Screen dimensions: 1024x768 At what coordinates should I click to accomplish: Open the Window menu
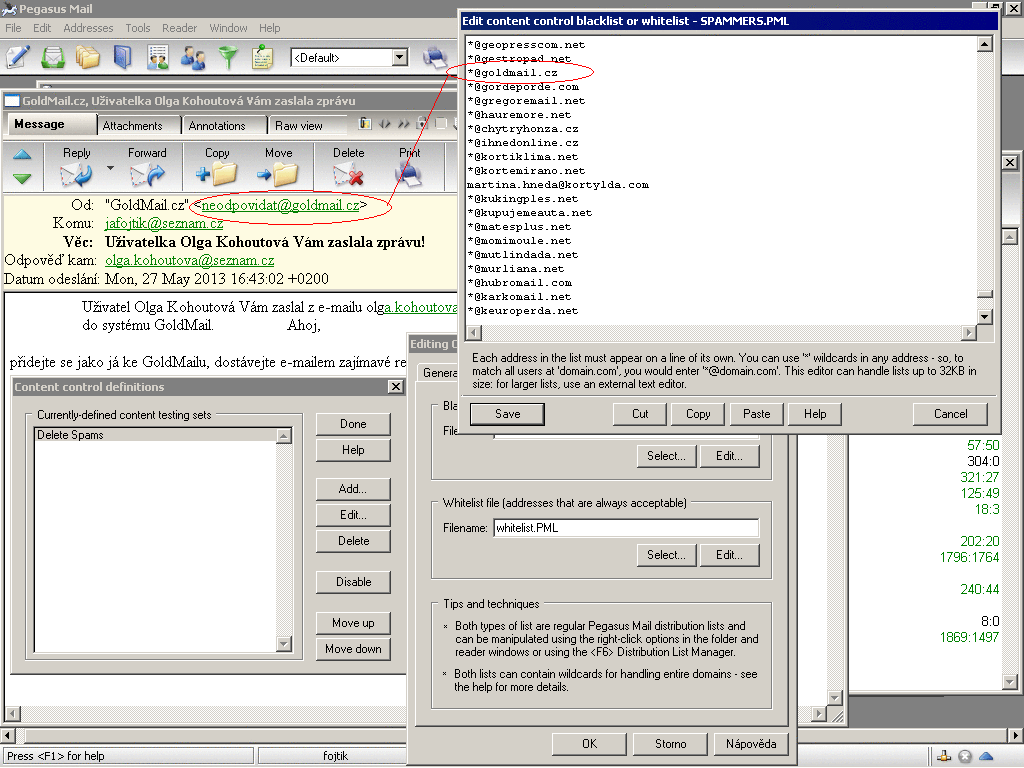(x=228, y=28)
